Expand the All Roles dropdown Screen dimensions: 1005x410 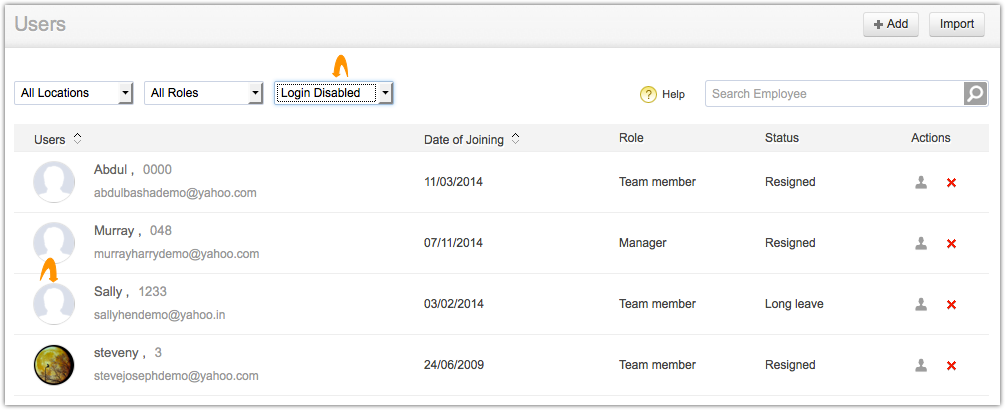[204, 93]
